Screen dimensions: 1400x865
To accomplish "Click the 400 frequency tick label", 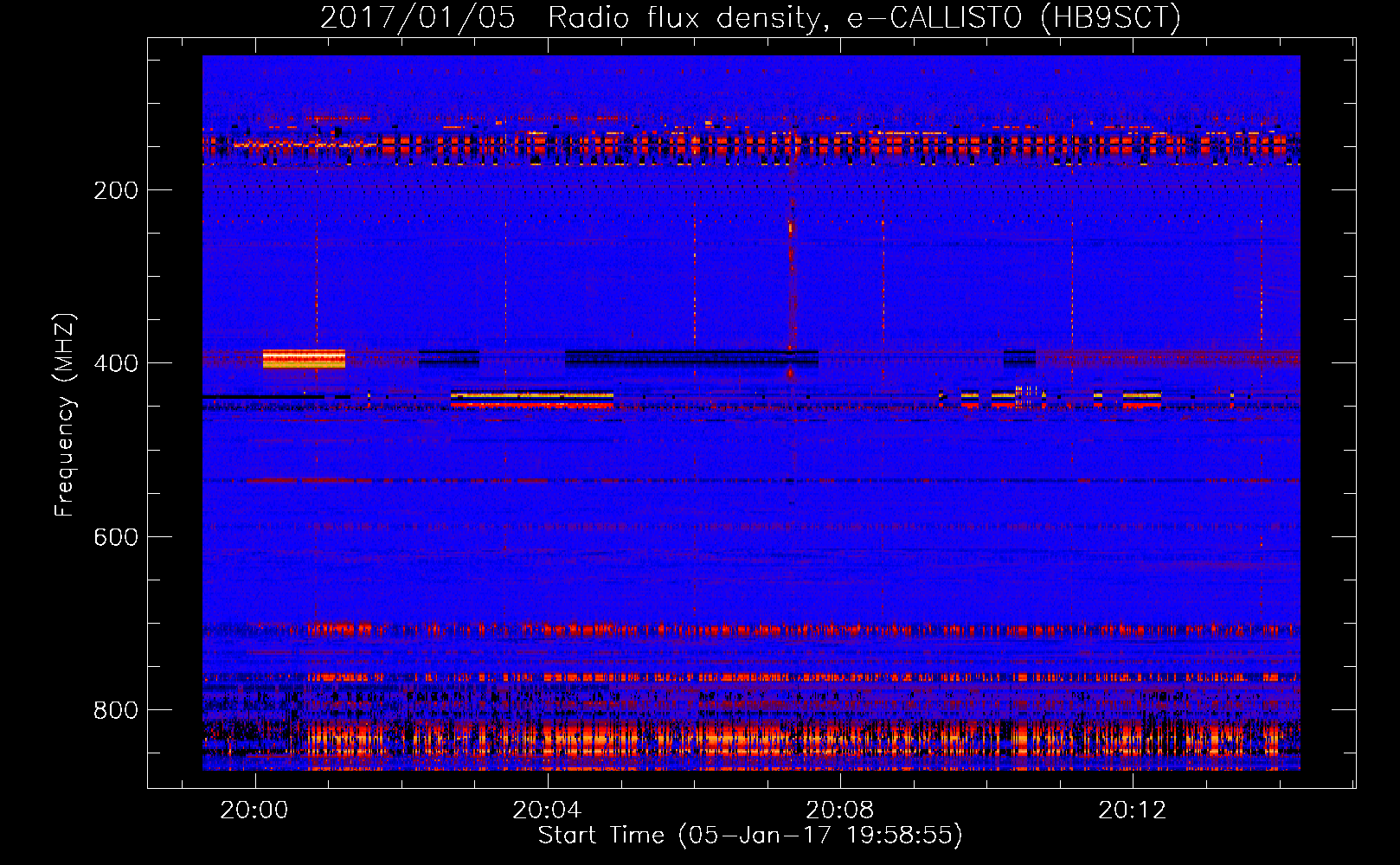I will tap(116, 363).
